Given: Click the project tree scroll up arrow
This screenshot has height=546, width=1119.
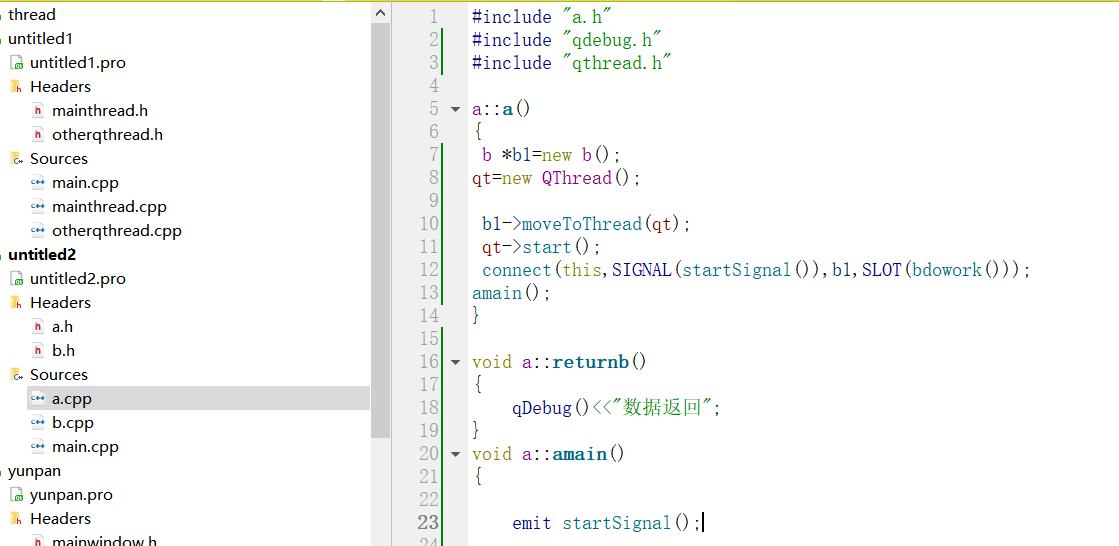Looking at the screenshot, I should click(x=380, y=13).
